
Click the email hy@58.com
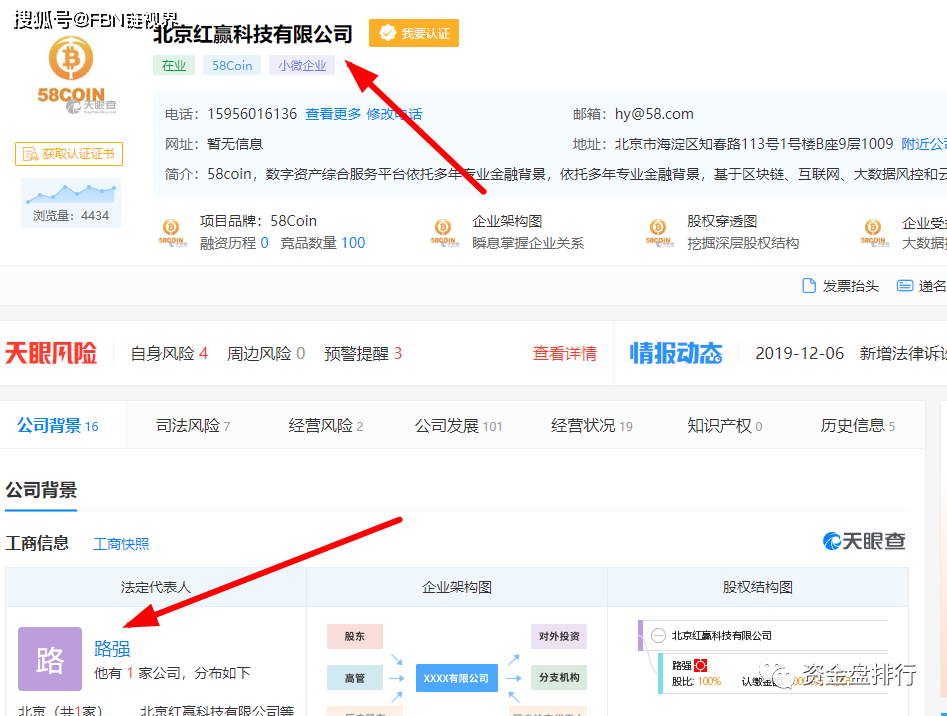click(x=654, y=114)
